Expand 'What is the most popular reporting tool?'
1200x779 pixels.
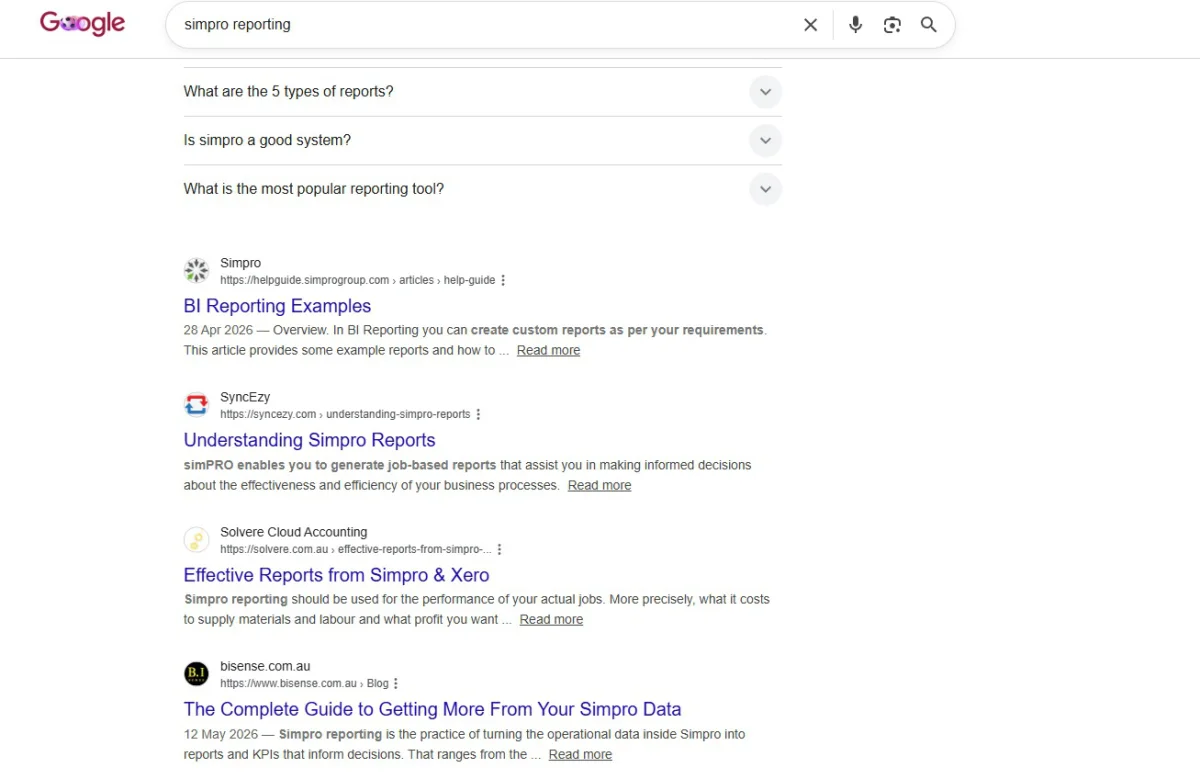point(482,189)
